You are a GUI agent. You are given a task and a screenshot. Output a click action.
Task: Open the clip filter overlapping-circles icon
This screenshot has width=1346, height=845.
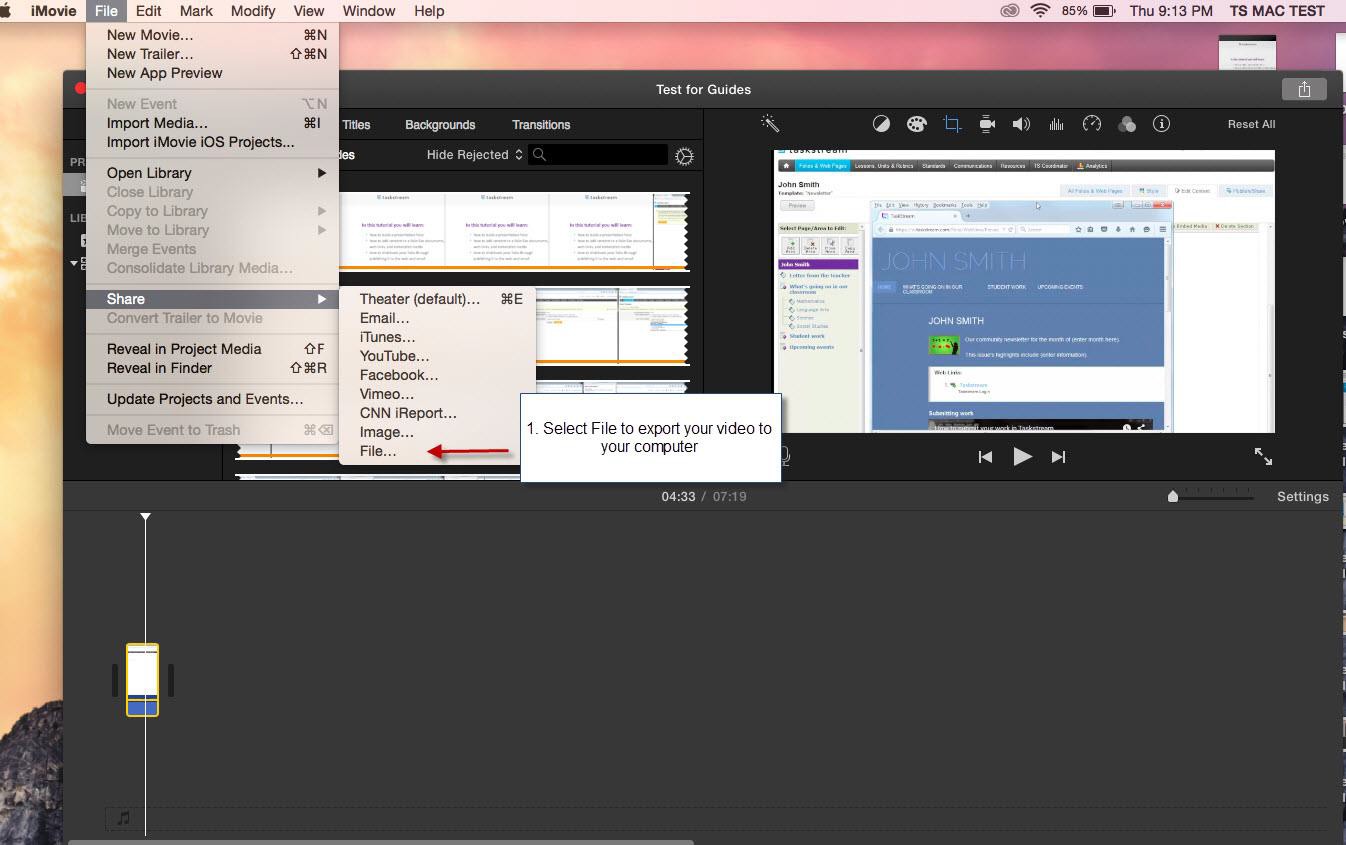1127,124
